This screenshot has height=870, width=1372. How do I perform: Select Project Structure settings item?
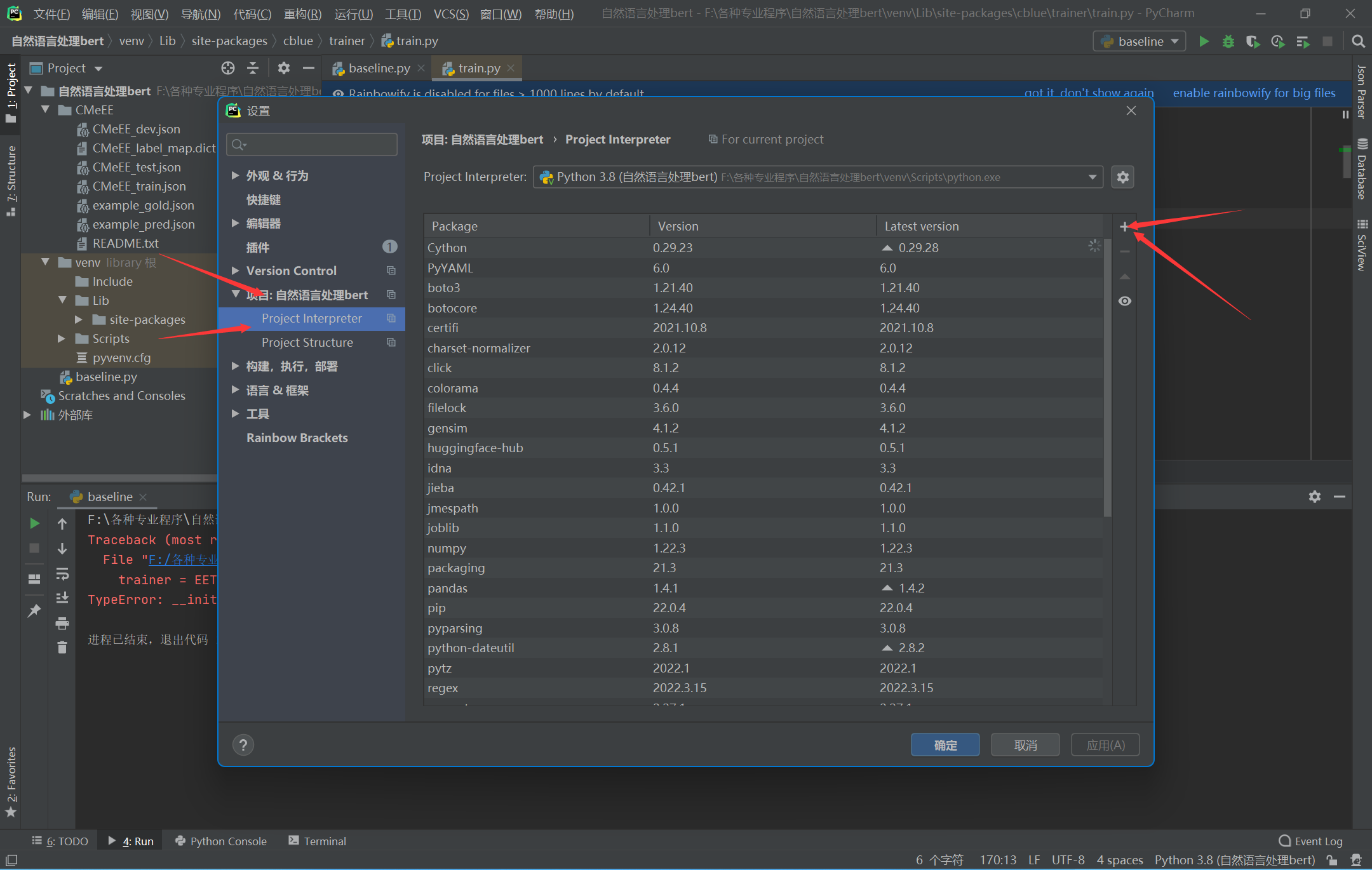307,342
